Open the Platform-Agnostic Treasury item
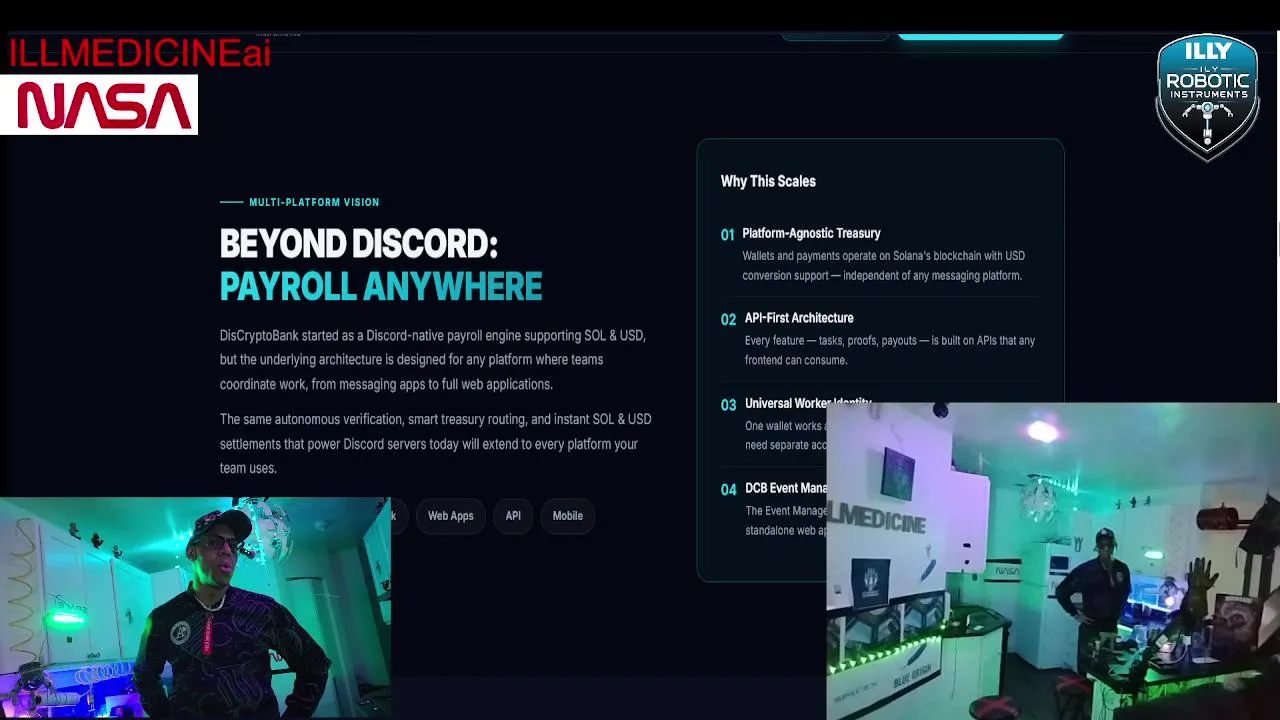The height and width of the screenshot is (720, 1280). pos(811,233)
